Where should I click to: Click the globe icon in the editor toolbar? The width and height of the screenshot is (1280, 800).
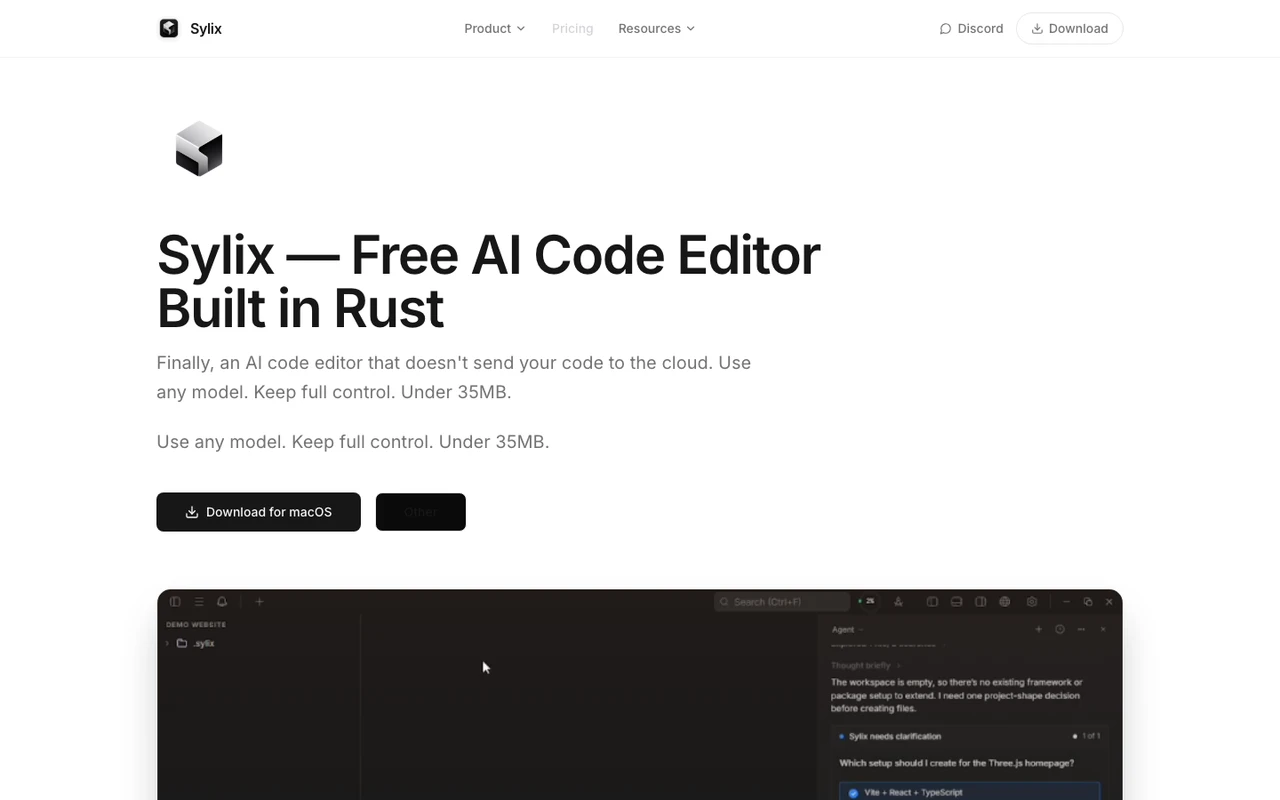pos(1004,602)
